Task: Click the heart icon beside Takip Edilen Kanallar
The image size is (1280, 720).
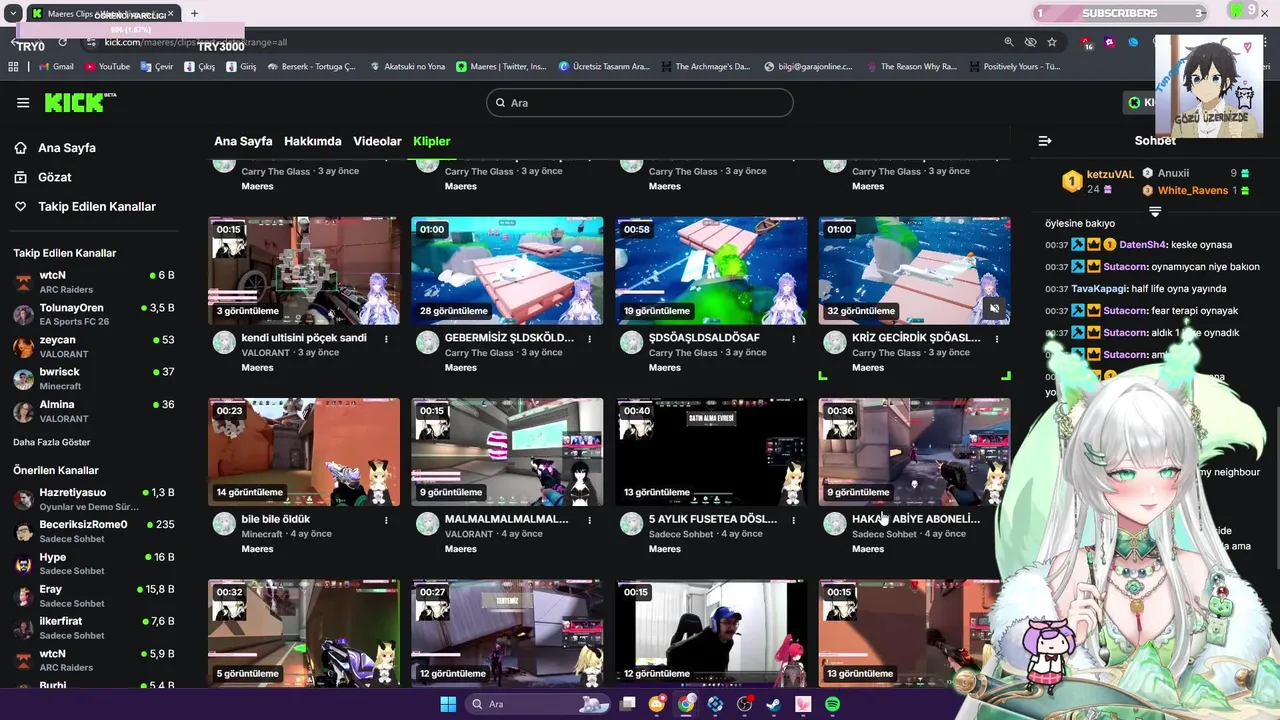Action: pos(20,206)
